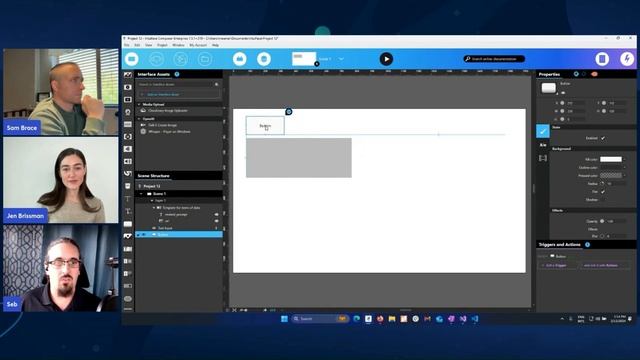Click the device icon at top right
The width and height of the screenshot is (640, 360).
pos(602,59)
